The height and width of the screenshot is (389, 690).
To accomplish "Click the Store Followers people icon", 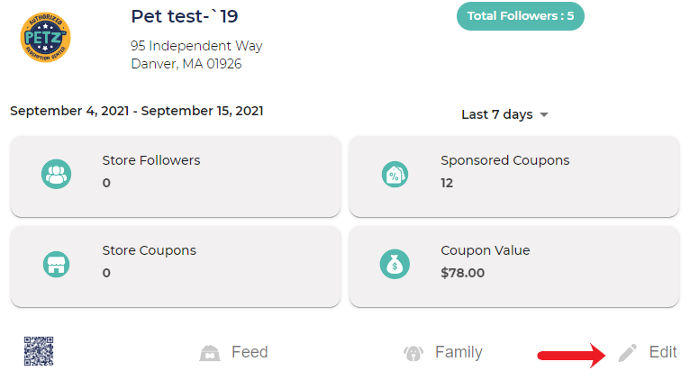I will [56, 174].
